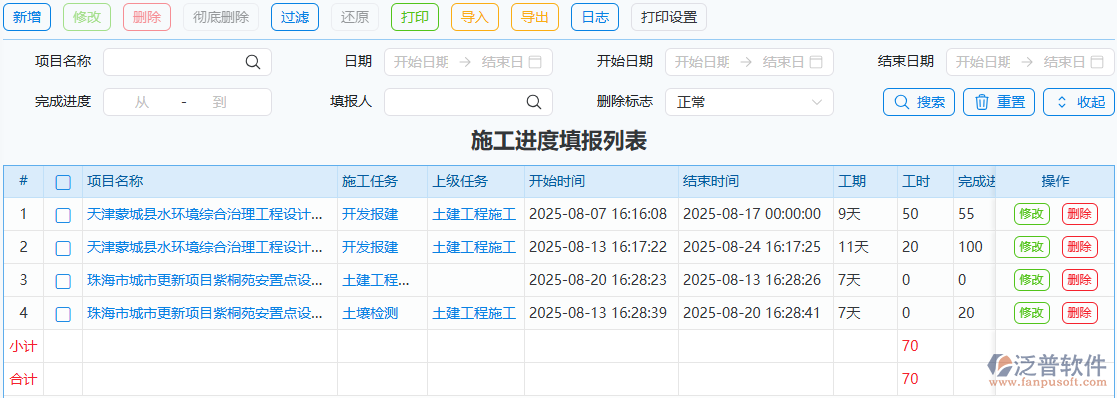
Task: Open the 删除标志 dropdown showing 正常
Action: pos(749,103)
